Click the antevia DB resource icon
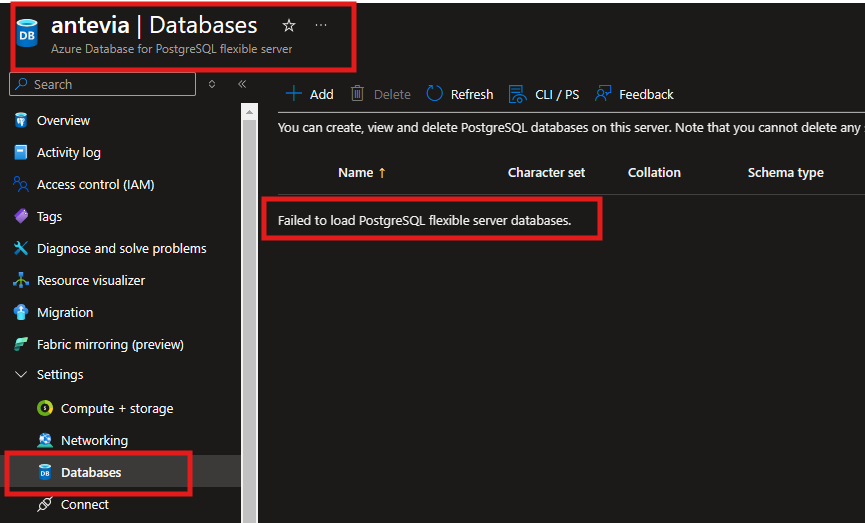 27,33
